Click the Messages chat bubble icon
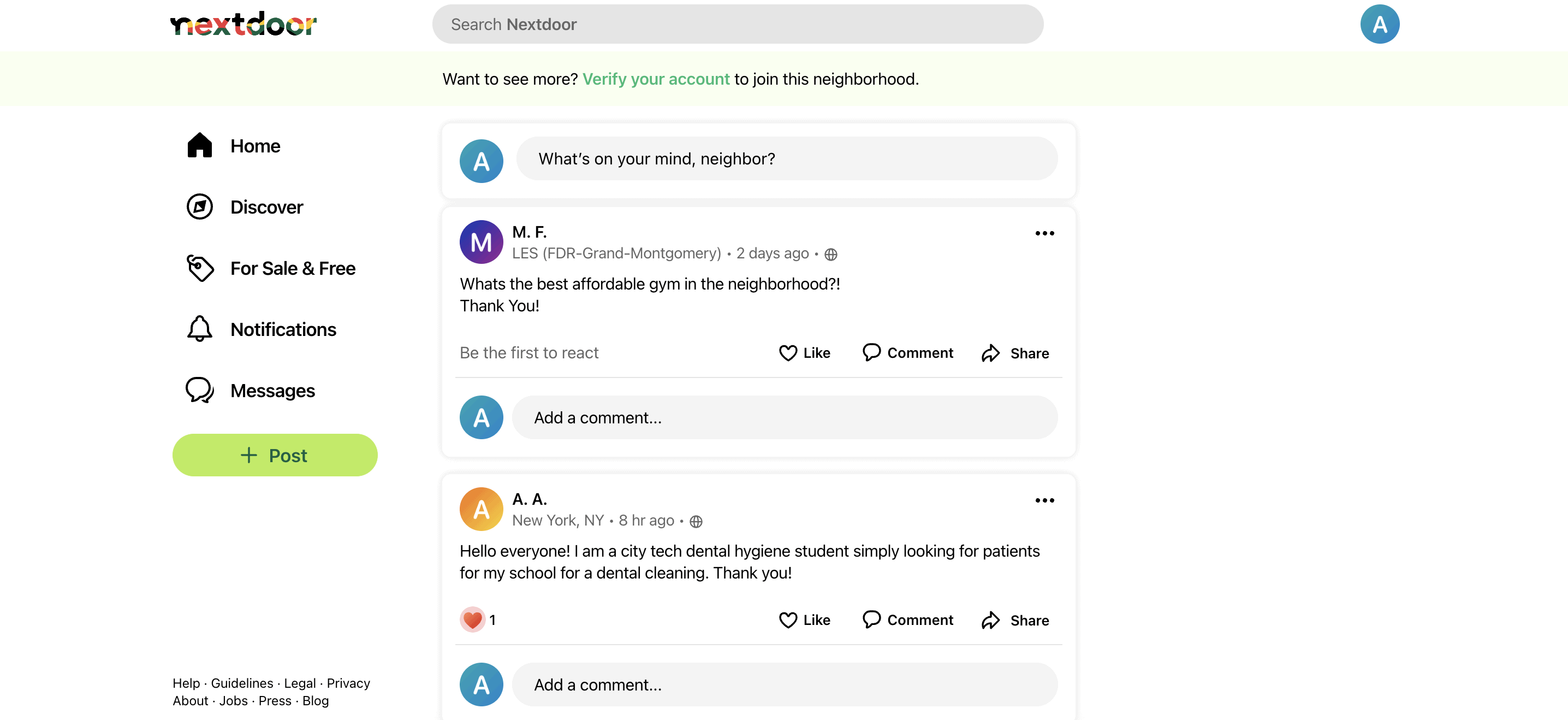This screenshot has width=1568, height=720. point(200,391)
